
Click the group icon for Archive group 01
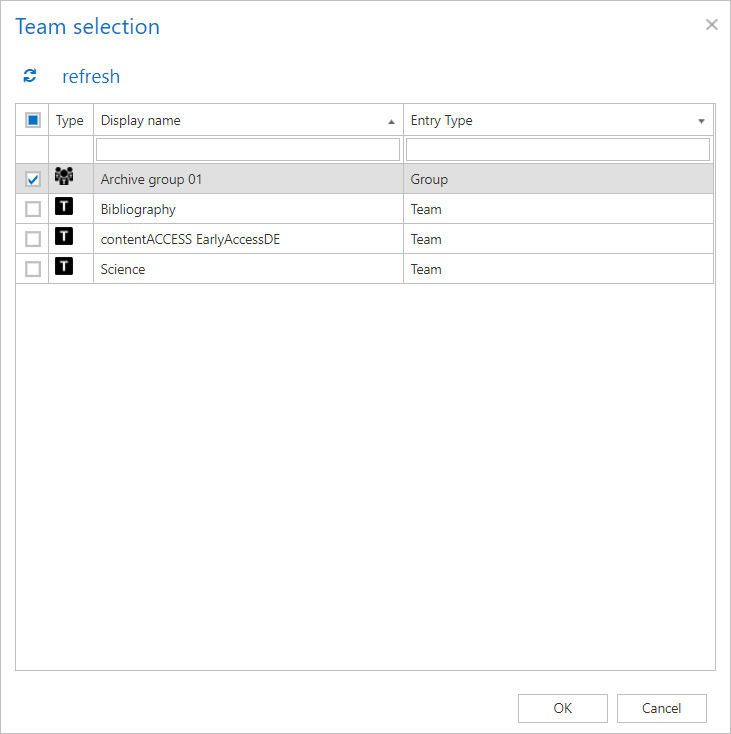click(64, 178)
